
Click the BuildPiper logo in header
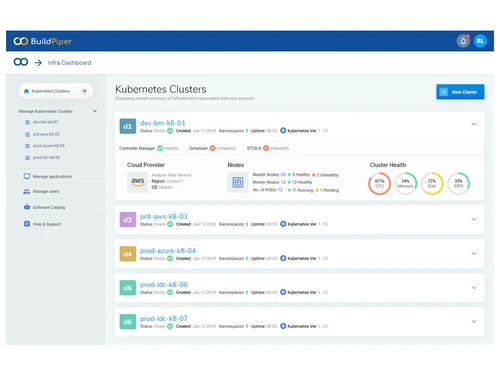click(43, 41)
